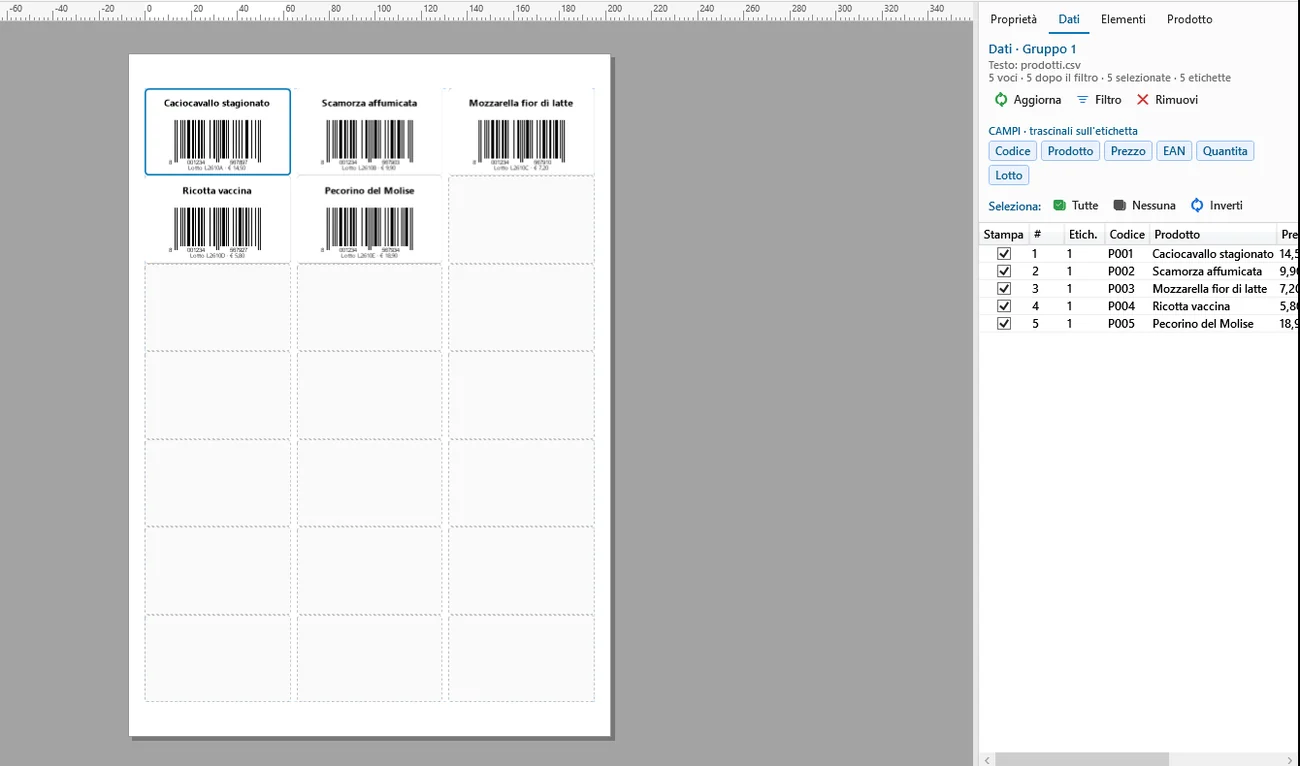Click the P002 code cell
The height and width of the screenshot is (766, 1300).
coord(1121,271)
